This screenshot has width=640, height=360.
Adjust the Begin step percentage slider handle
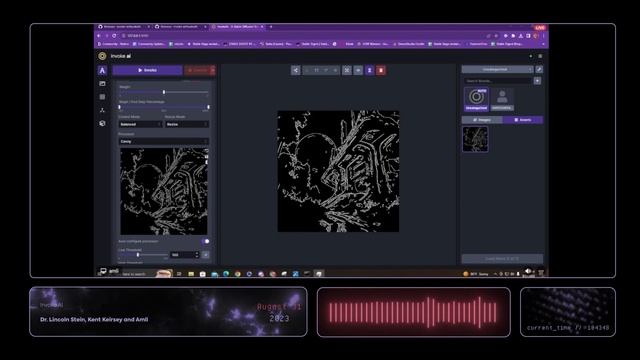120,107
